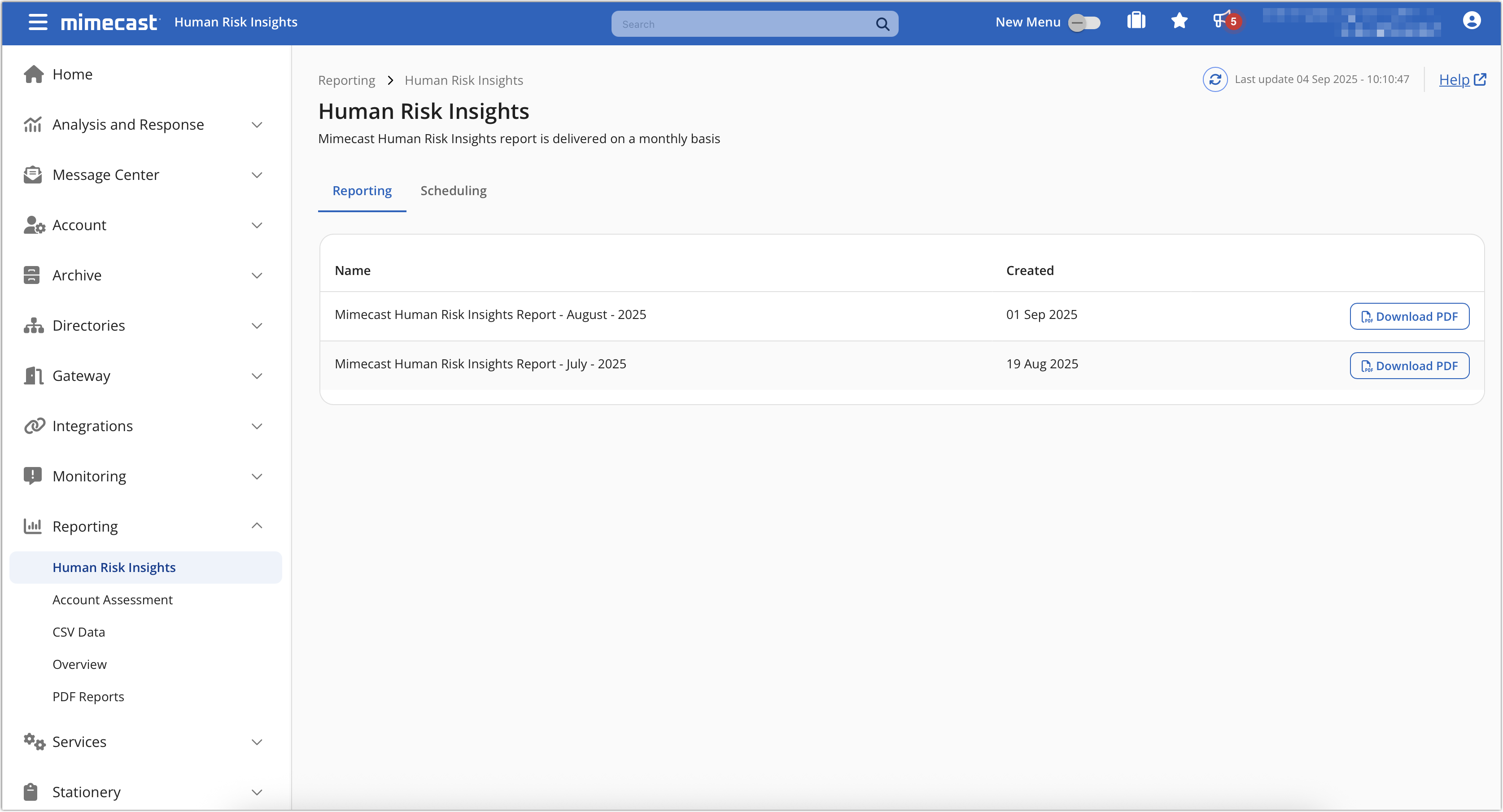The width and height of the screenshot is (1503, 812).
Task: Select the August 2025 report name
Action: coord(490,314)
